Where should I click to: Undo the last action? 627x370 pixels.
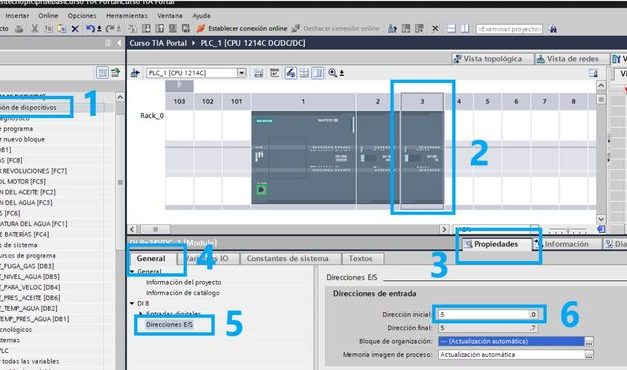[x=90, y=29]
